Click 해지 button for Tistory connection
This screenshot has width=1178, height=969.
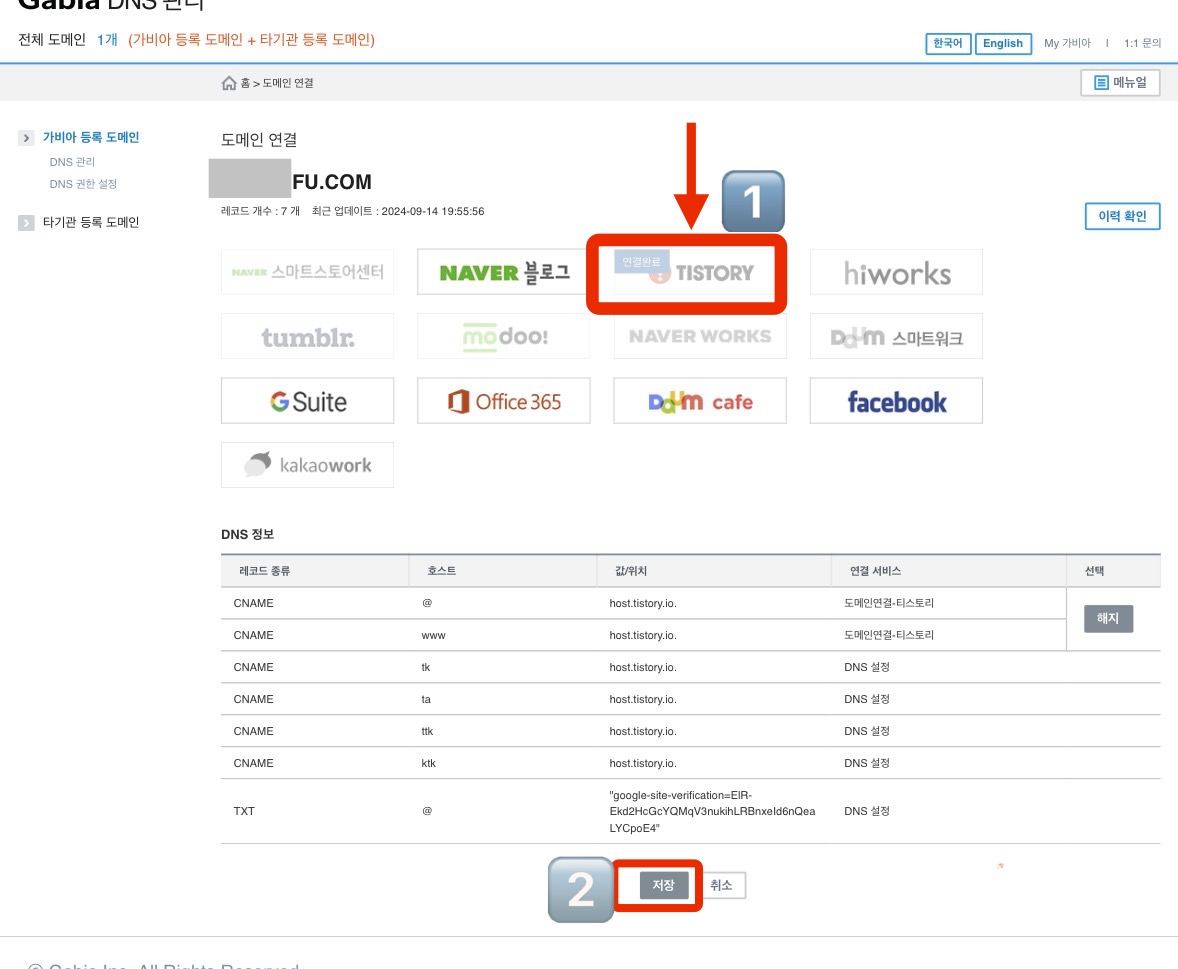coord(1108,618)
